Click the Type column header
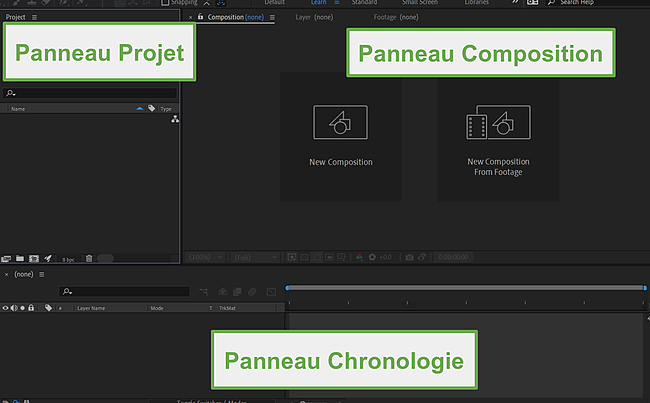This screenshot has height=403, width=650. click(x=166, y=109)
